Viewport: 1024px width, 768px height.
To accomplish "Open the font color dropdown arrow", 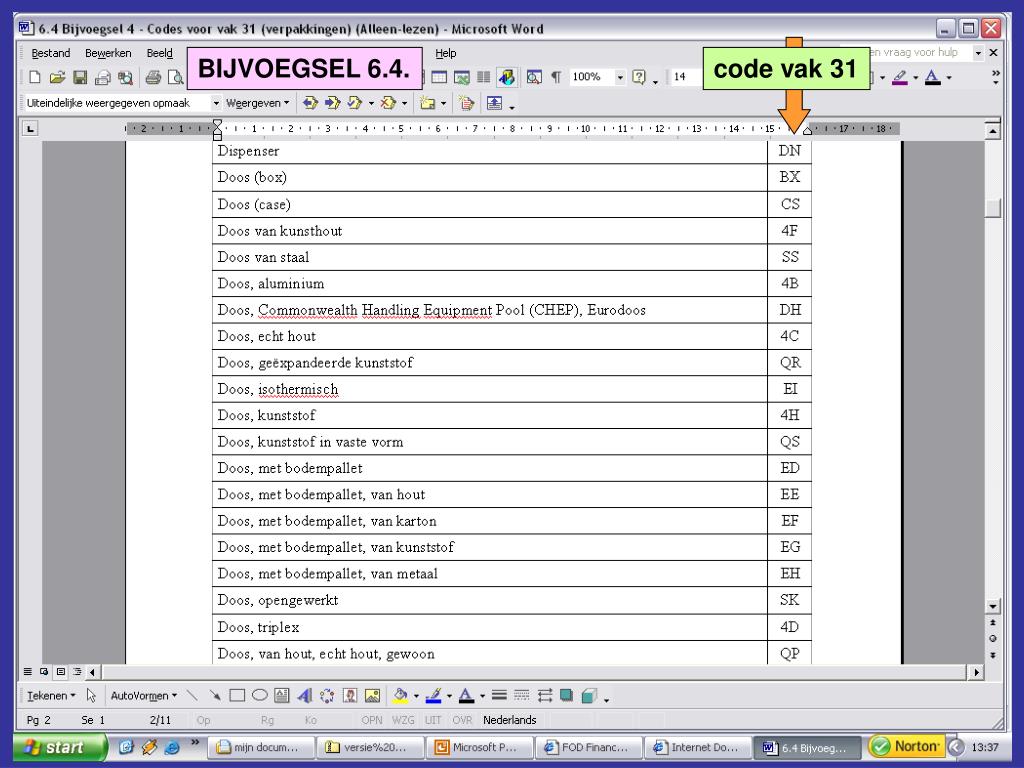I will point(948,78).
